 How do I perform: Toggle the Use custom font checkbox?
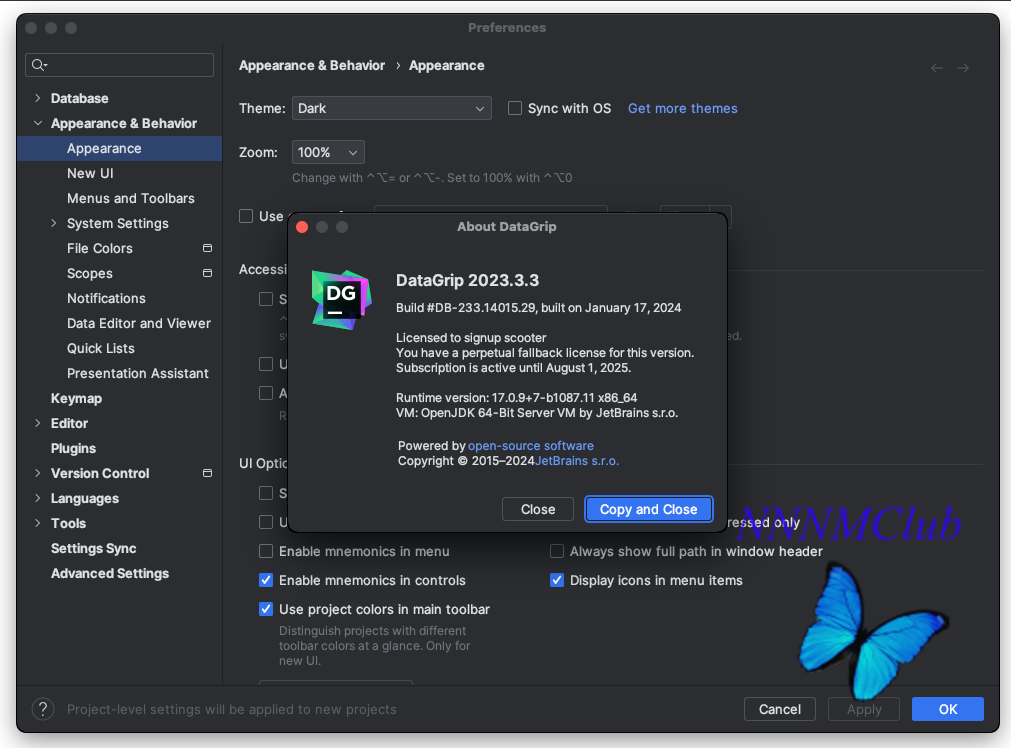(x=246, y=216)
